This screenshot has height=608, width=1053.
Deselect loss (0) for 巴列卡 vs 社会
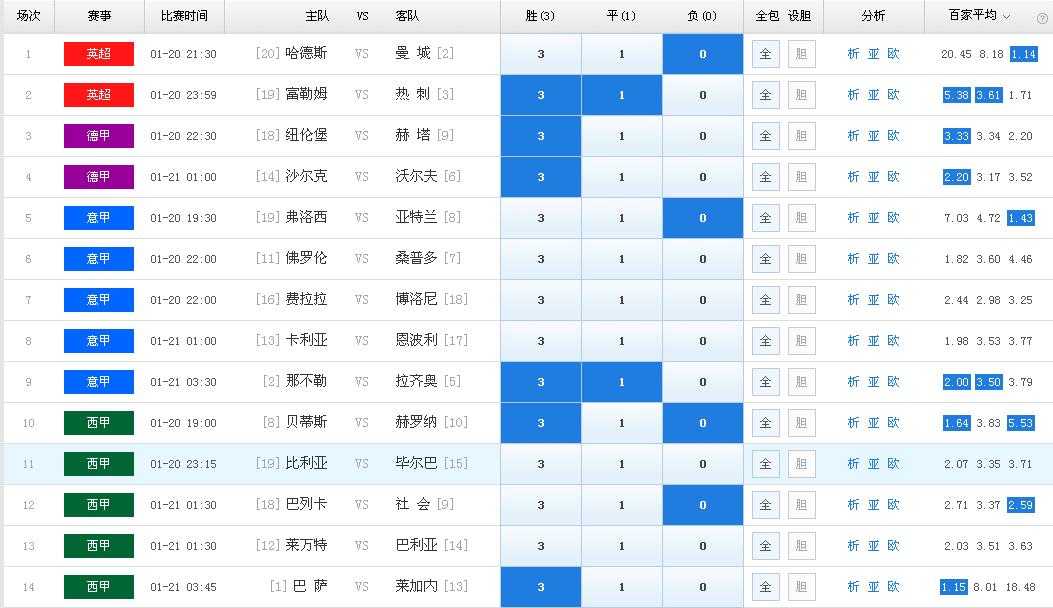(x=702, y=505)
